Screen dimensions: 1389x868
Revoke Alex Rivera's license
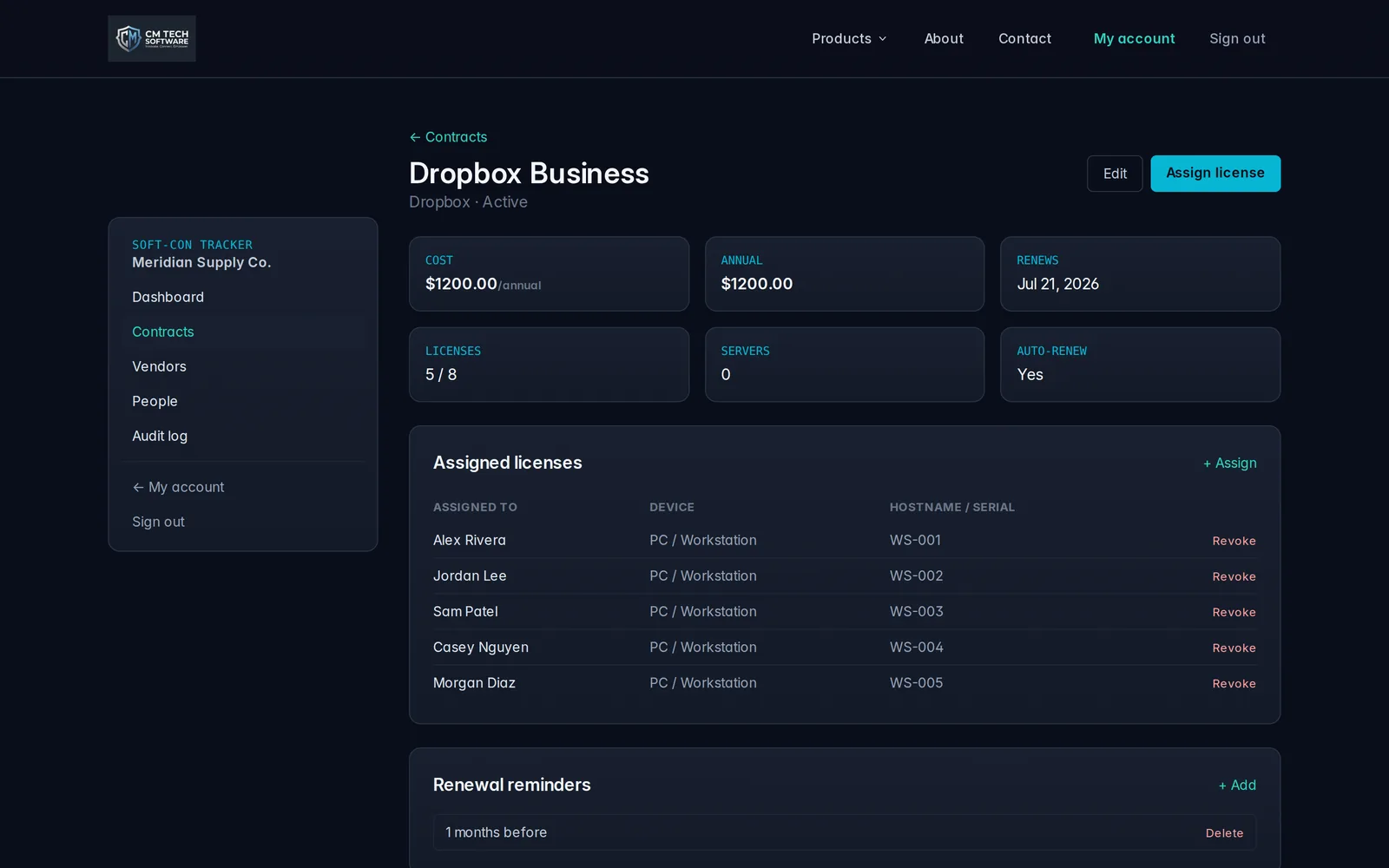click(x=1234, y=541)
